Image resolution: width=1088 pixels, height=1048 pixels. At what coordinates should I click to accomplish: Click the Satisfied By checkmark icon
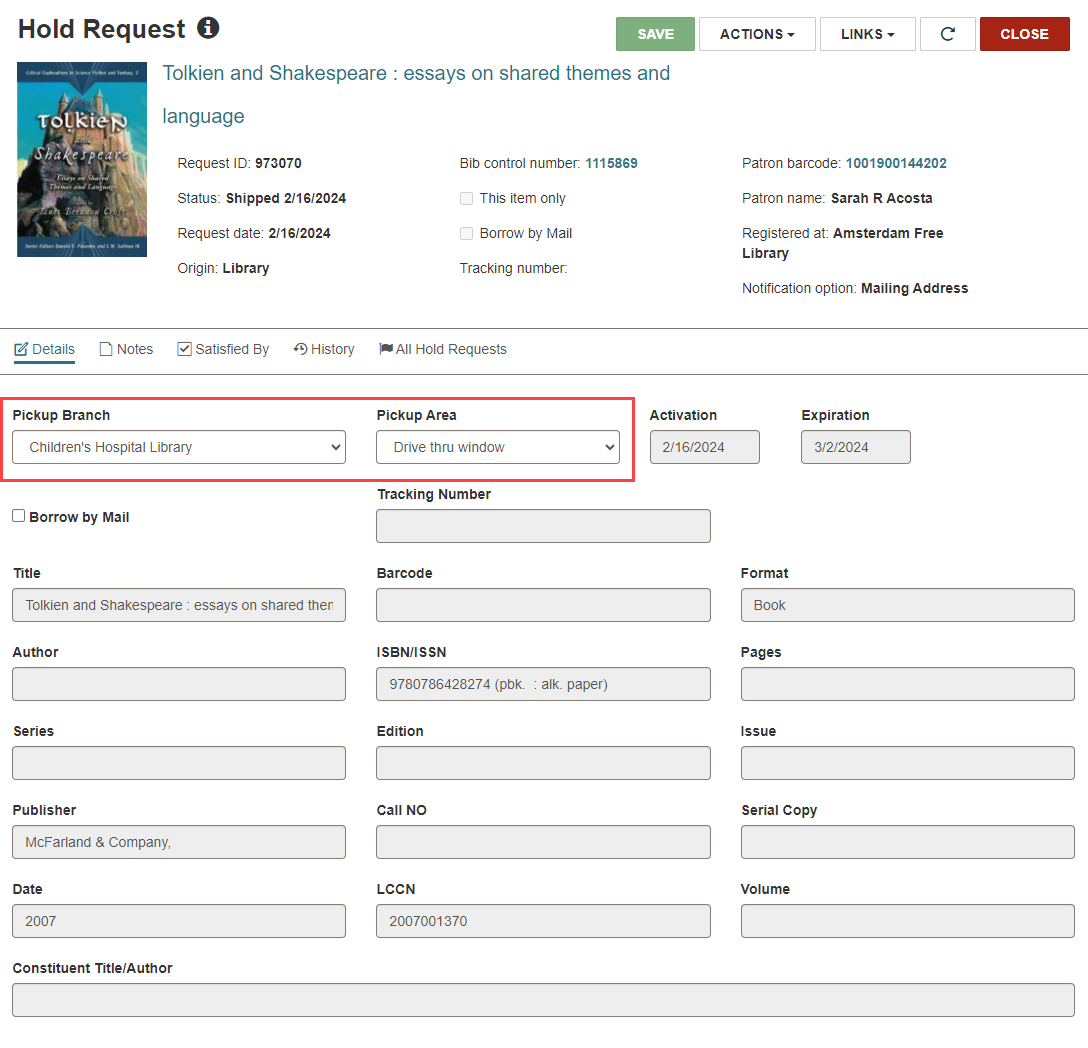[x=185, y=349]
